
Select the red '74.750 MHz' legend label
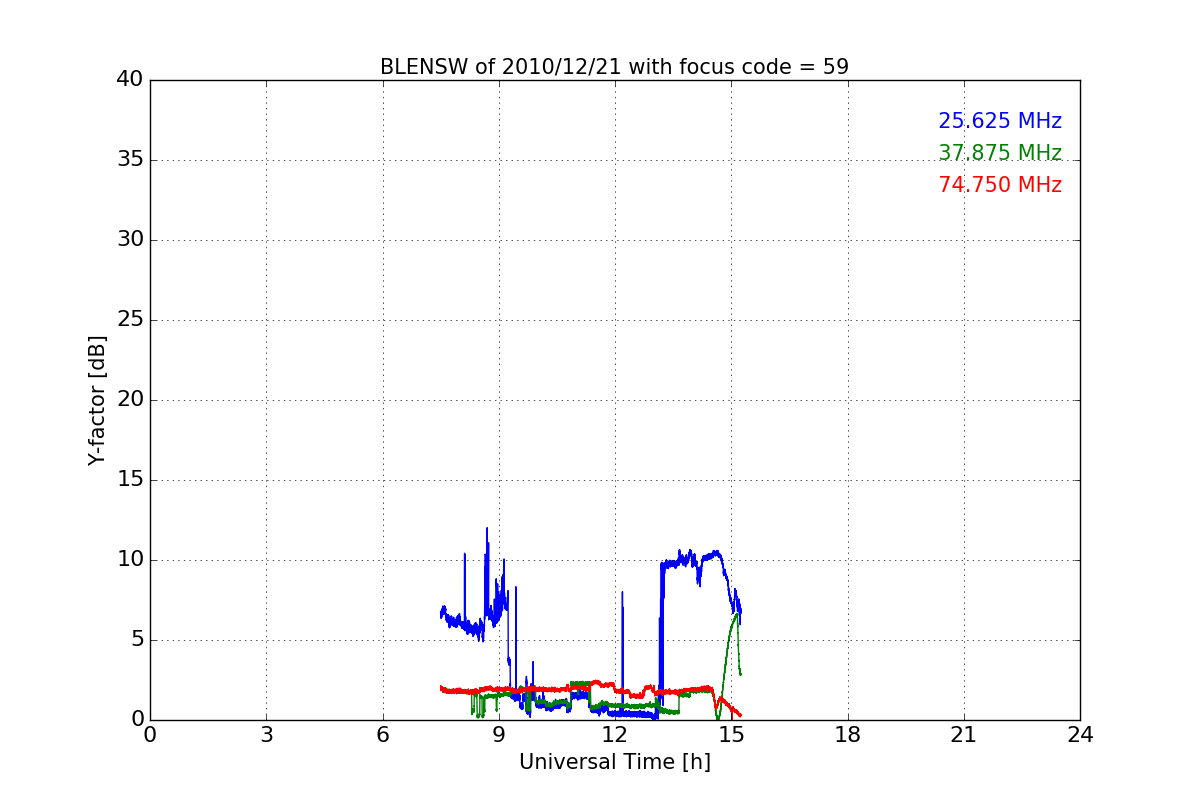click(1000, 185)
